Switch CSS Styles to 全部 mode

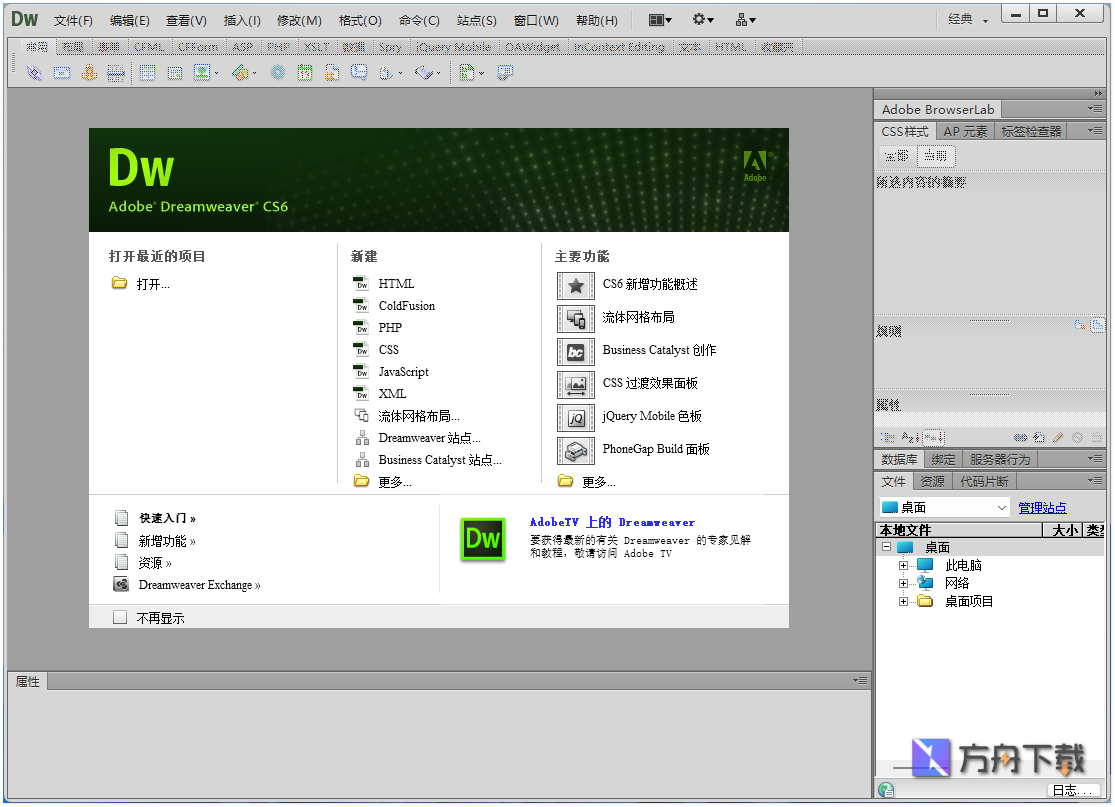(897, 156)
